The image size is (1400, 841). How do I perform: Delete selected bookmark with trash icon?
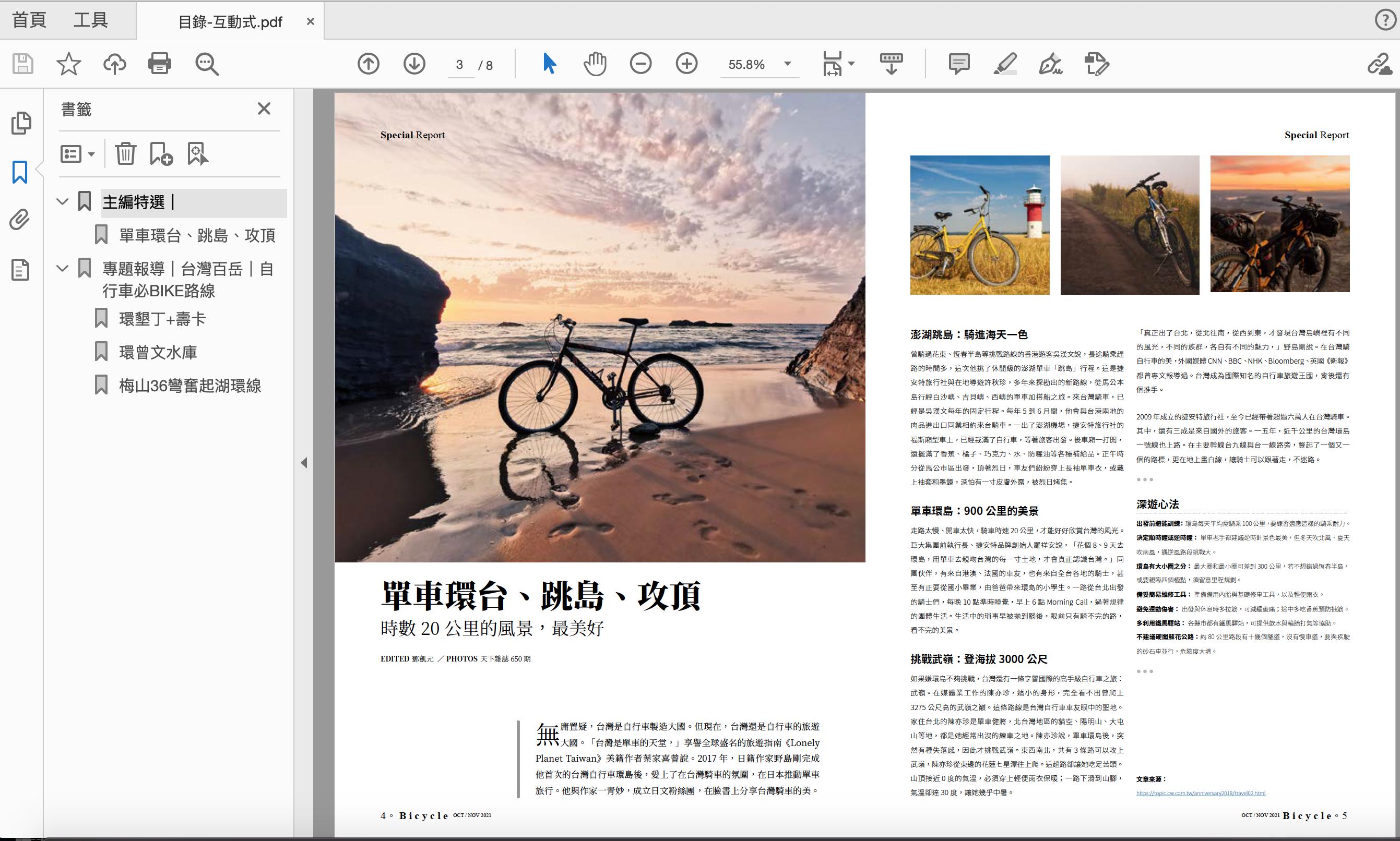125,153
